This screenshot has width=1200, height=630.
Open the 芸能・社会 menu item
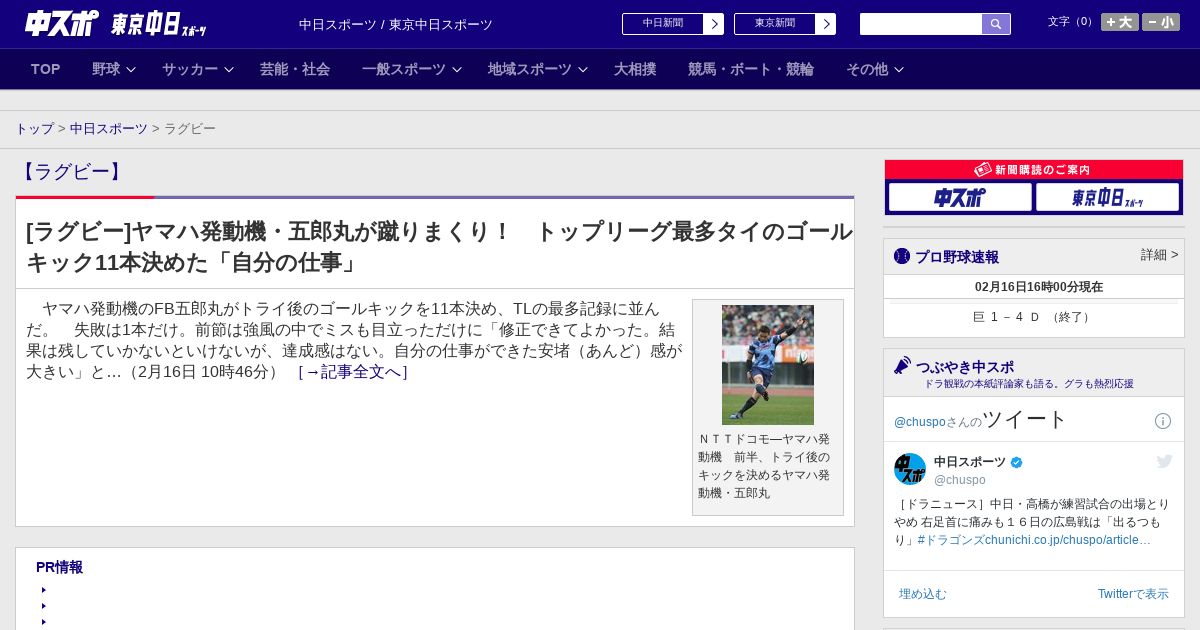295,69
